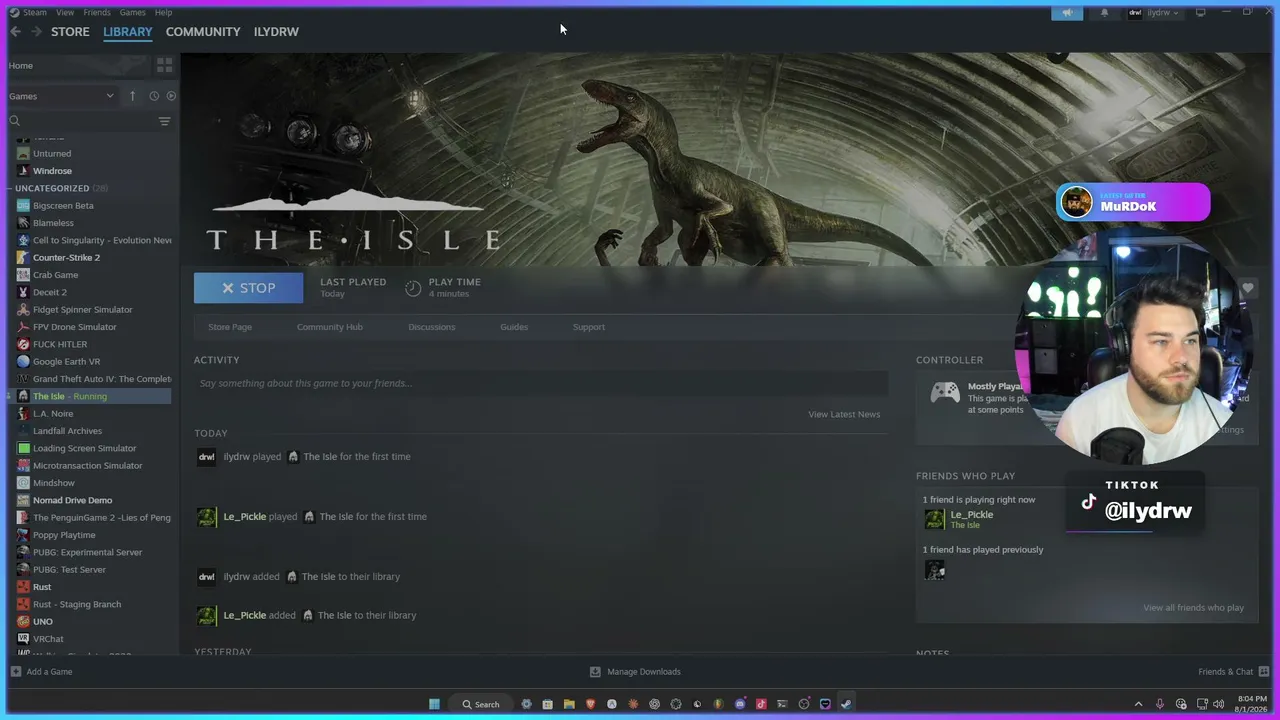Switch to the STORE tab
1280x720 pixels.
tap(70, 32)
